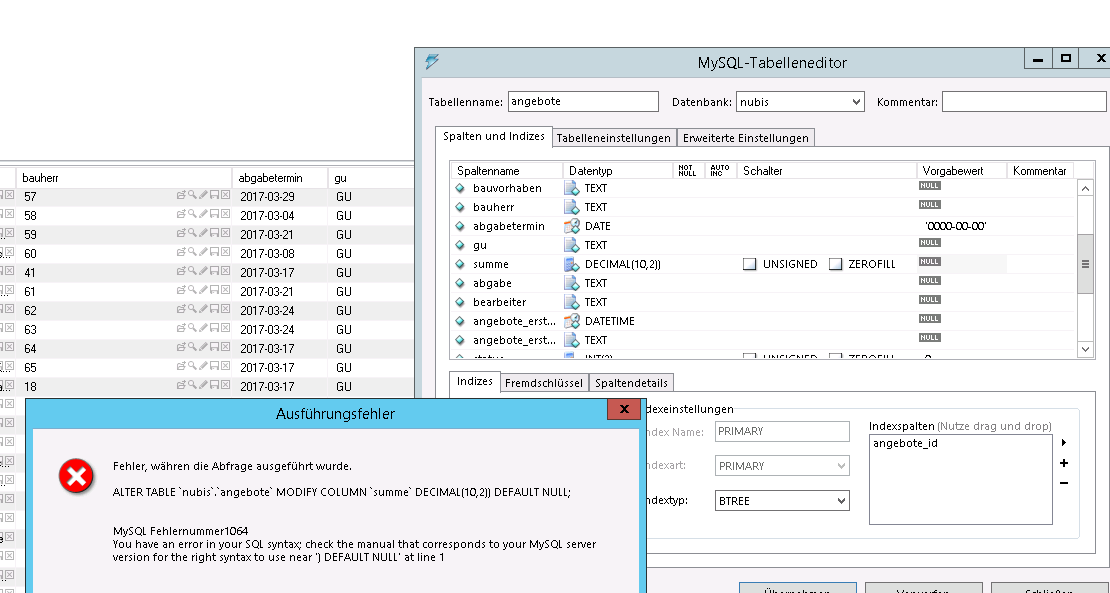This screenshot has height=593, width=1110.
Task: Click the plus icon beside Indexspalten
Action: pyautogui.click(x=1063, y=463)
